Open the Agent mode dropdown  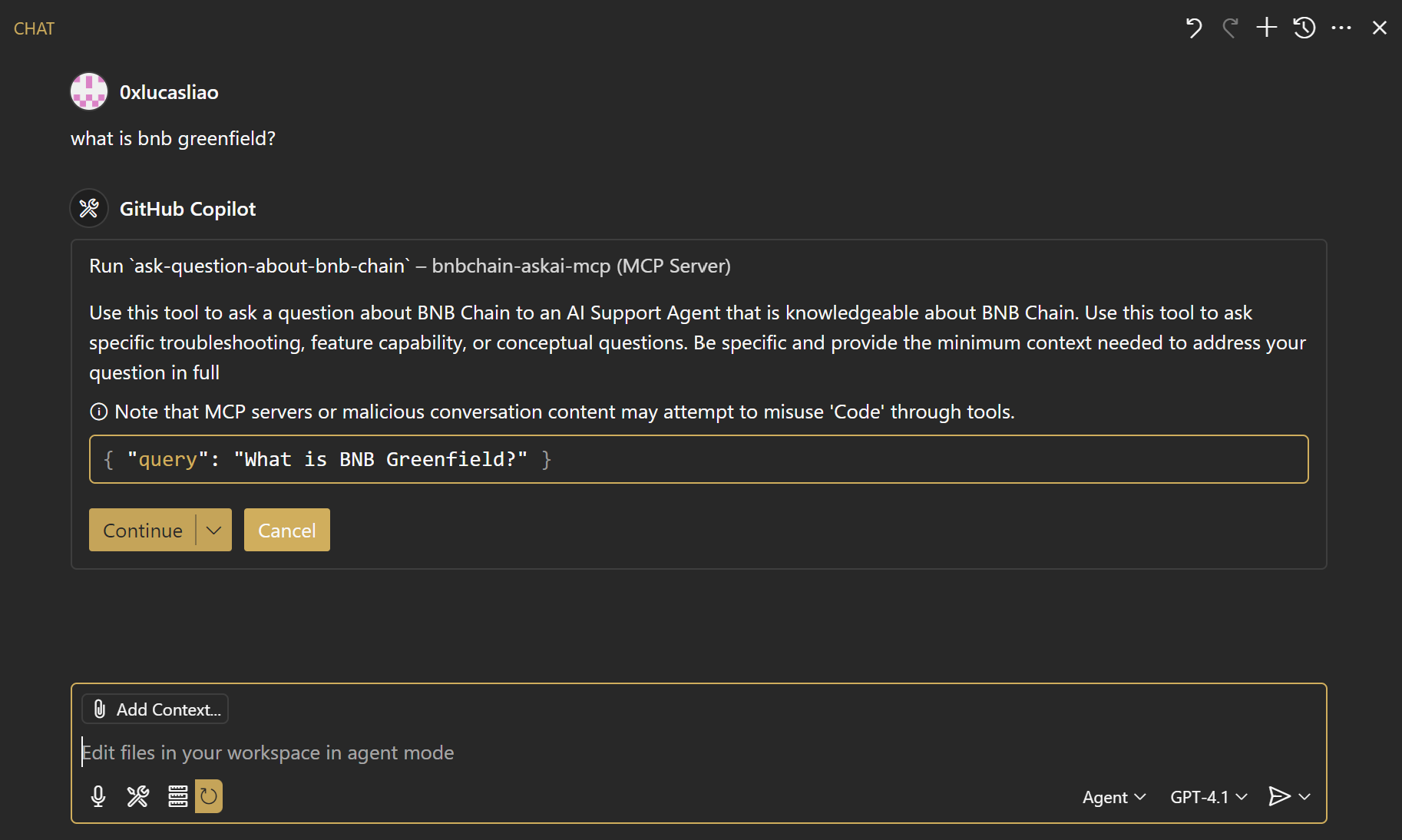tap(1114, 797)
